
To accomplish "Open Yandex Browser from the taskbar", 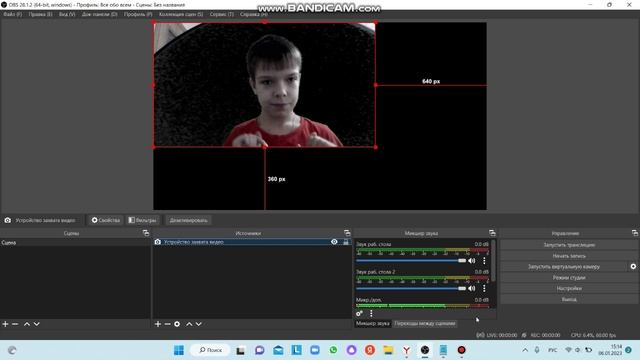I will (407, 350).
